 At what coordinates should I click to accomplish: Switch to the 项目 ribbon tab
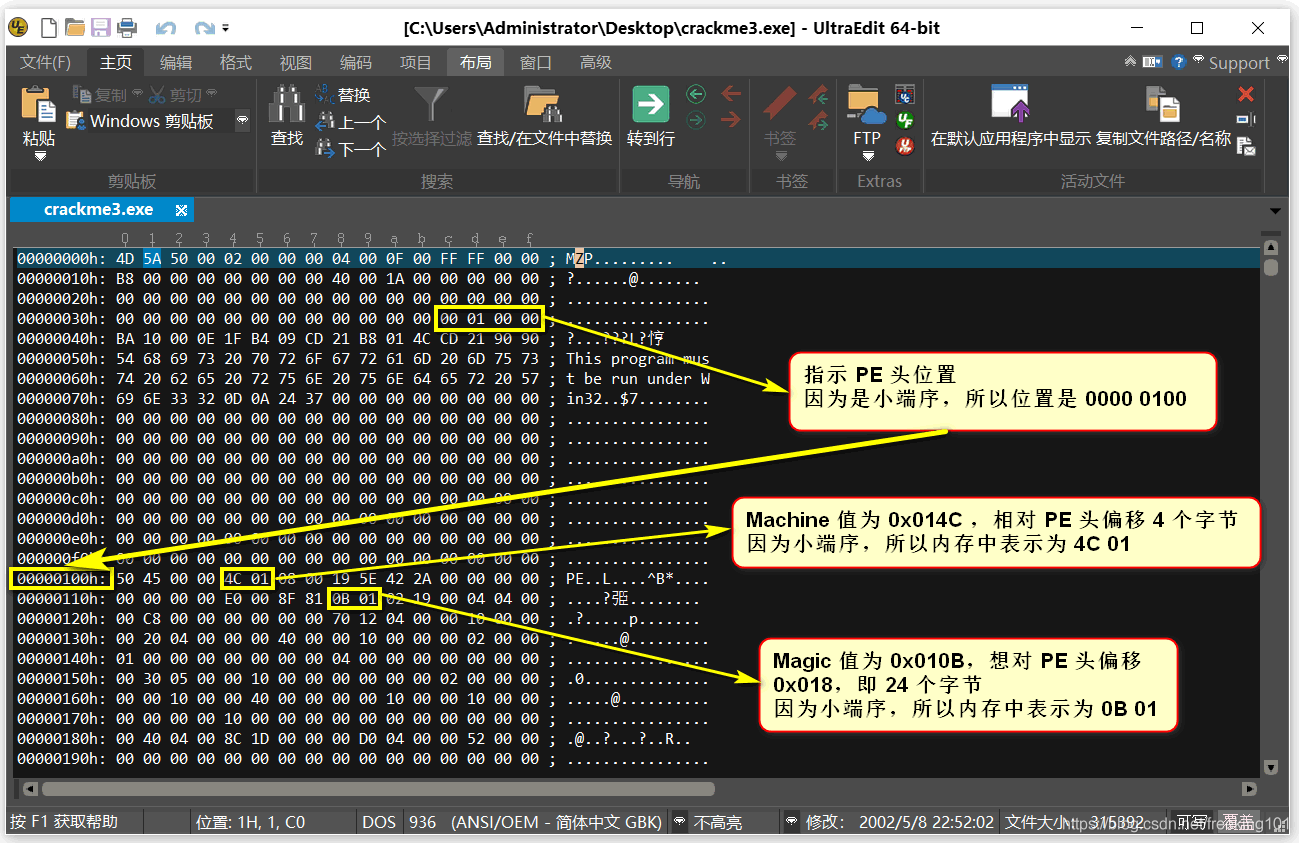click(x=416, y=62)
